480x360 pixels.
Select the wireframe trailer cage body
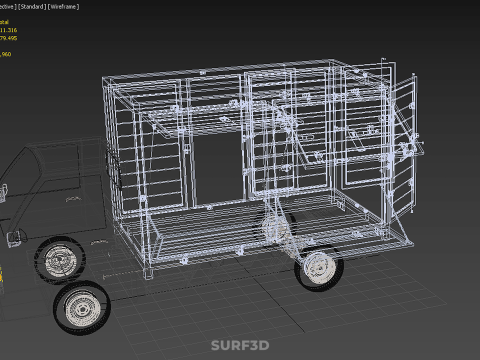247,167
